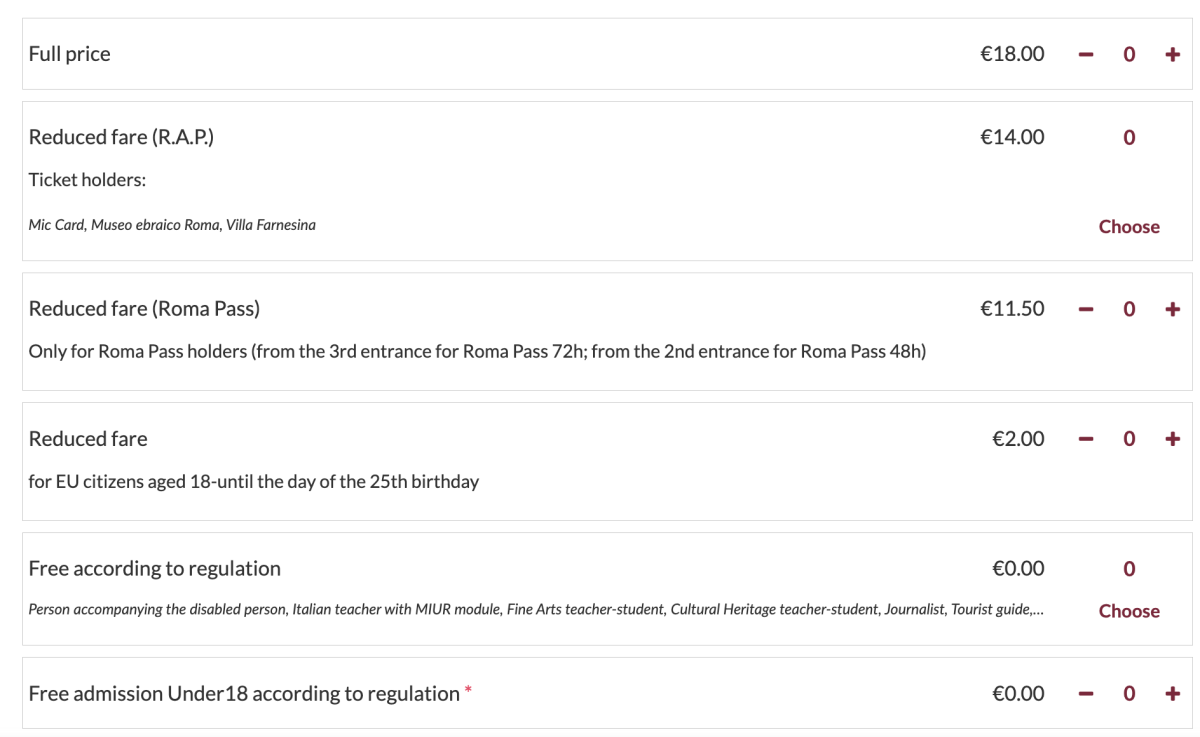Image resolution: width=1200 pixels, height=737 pixels.
Task: Click the Full price ticket row title
Action: (69, 54)
